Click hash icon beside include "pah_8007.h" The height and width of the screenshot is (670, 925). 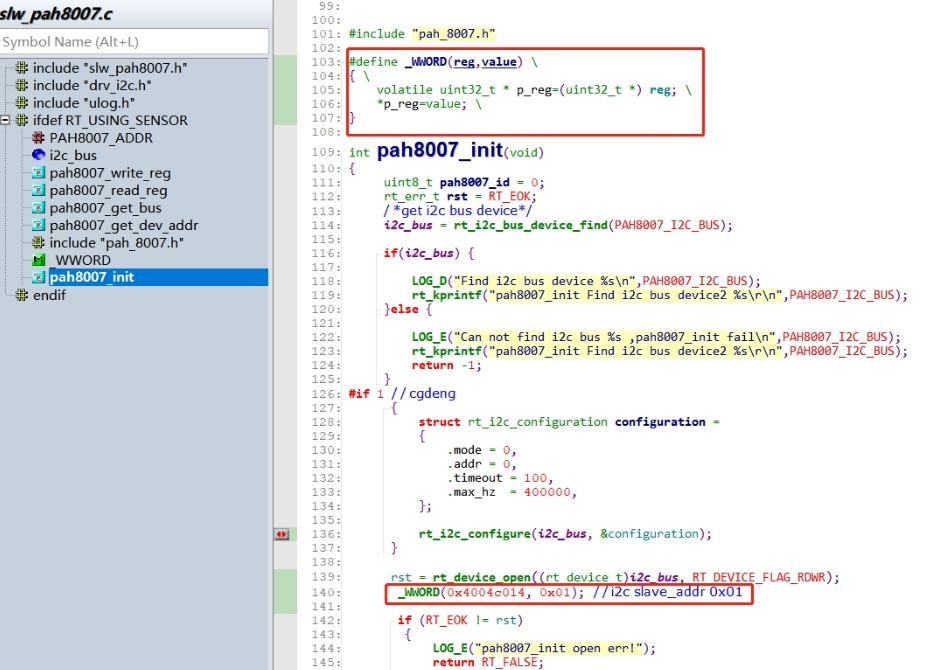pos(38,242)
